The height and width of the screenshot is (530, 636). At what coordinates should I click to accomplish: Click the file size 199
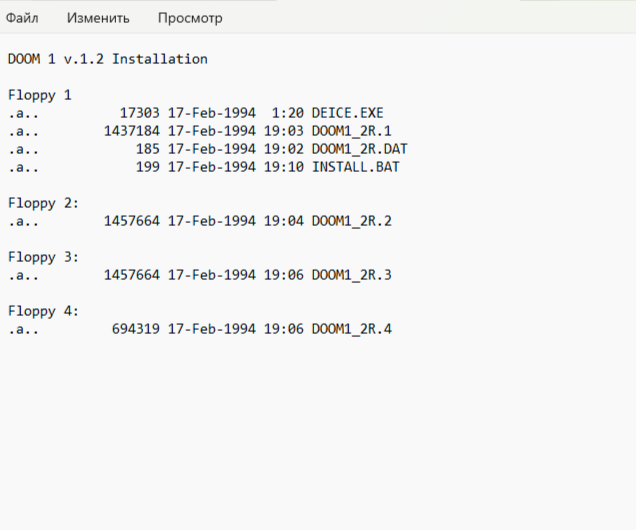[148, 167]
